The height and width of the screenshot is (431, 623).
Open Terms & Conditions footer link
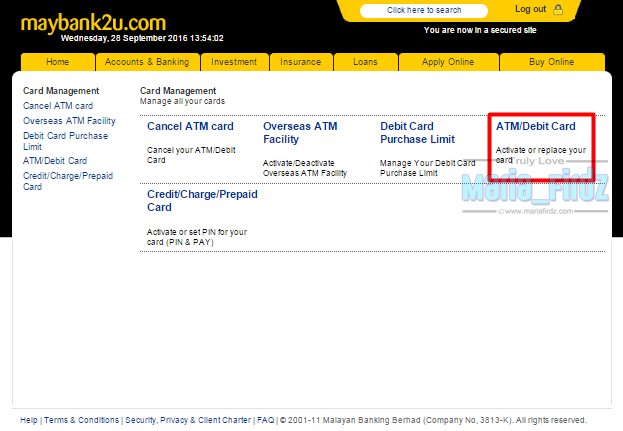[81, 420]
